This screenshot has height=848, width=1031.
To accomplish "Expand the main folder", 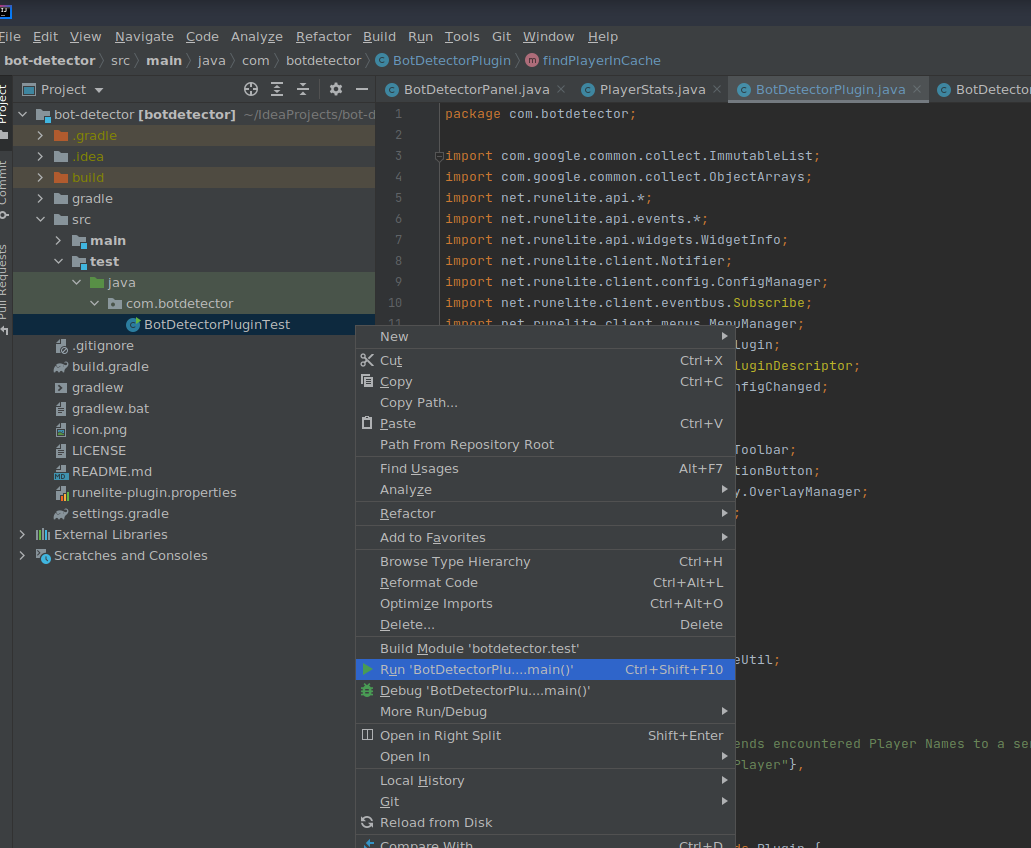I will 59,241.
